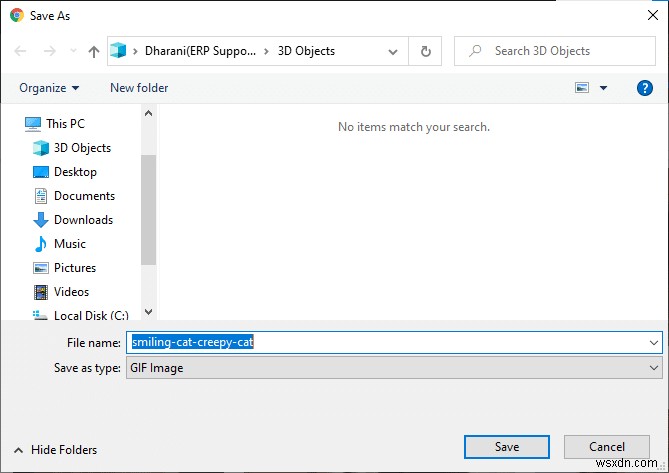Click the Videos film strip icon
The width and height of the screenshot is (669, 473).
(x=41, y=292)
